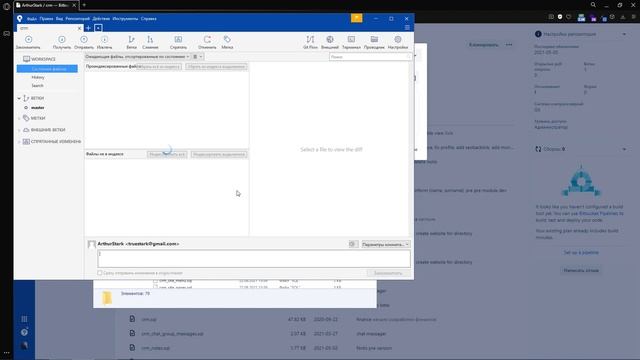The width and height of the screenshot is (640, 360).
Task: Expand the СПРЯТАННЫЕ ИЗМЕНЕНИЯ stashes section
Action: click(19, 142)
